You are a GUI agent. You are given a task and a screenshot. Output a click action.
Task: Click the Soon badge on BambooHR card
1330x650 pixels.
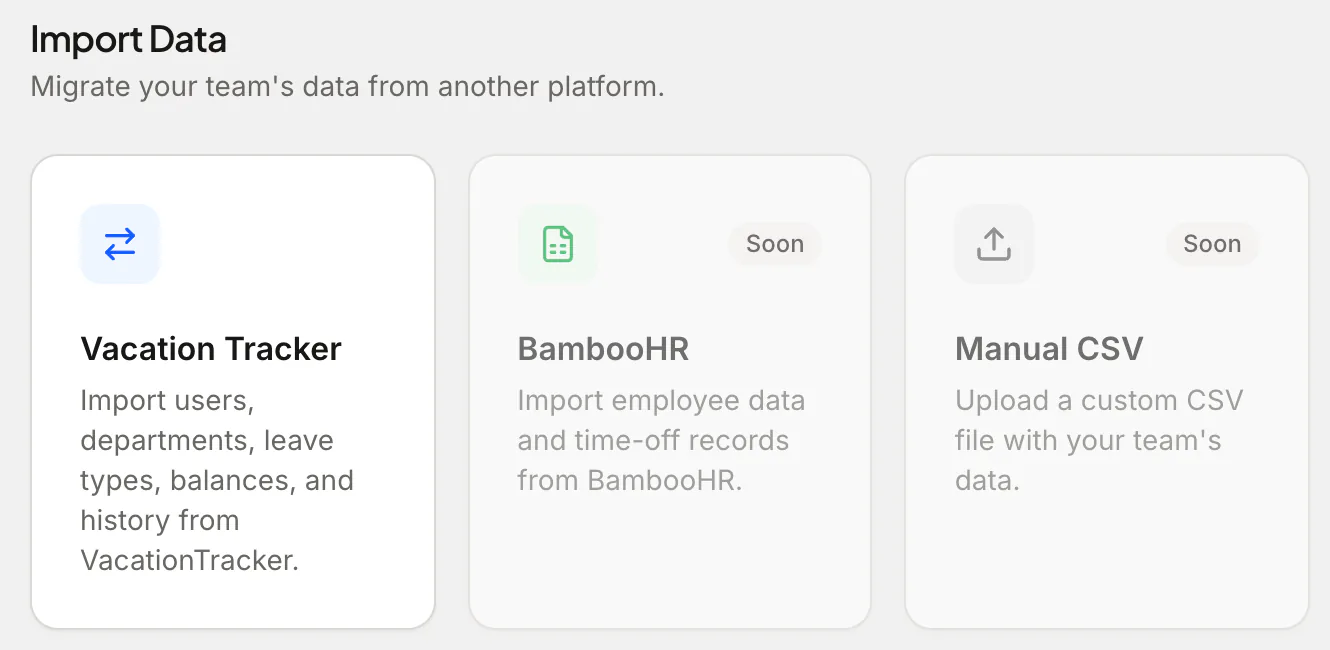(775, 244)
